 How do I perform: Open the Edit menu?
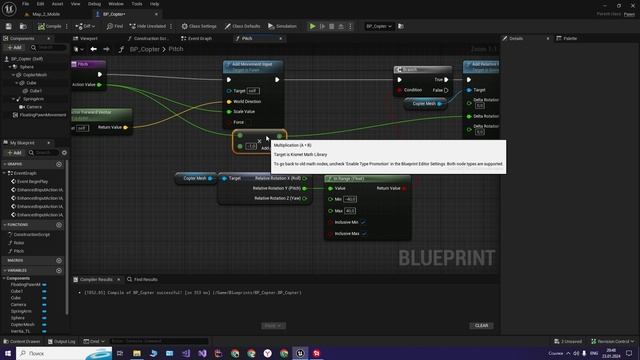(40, 4)
